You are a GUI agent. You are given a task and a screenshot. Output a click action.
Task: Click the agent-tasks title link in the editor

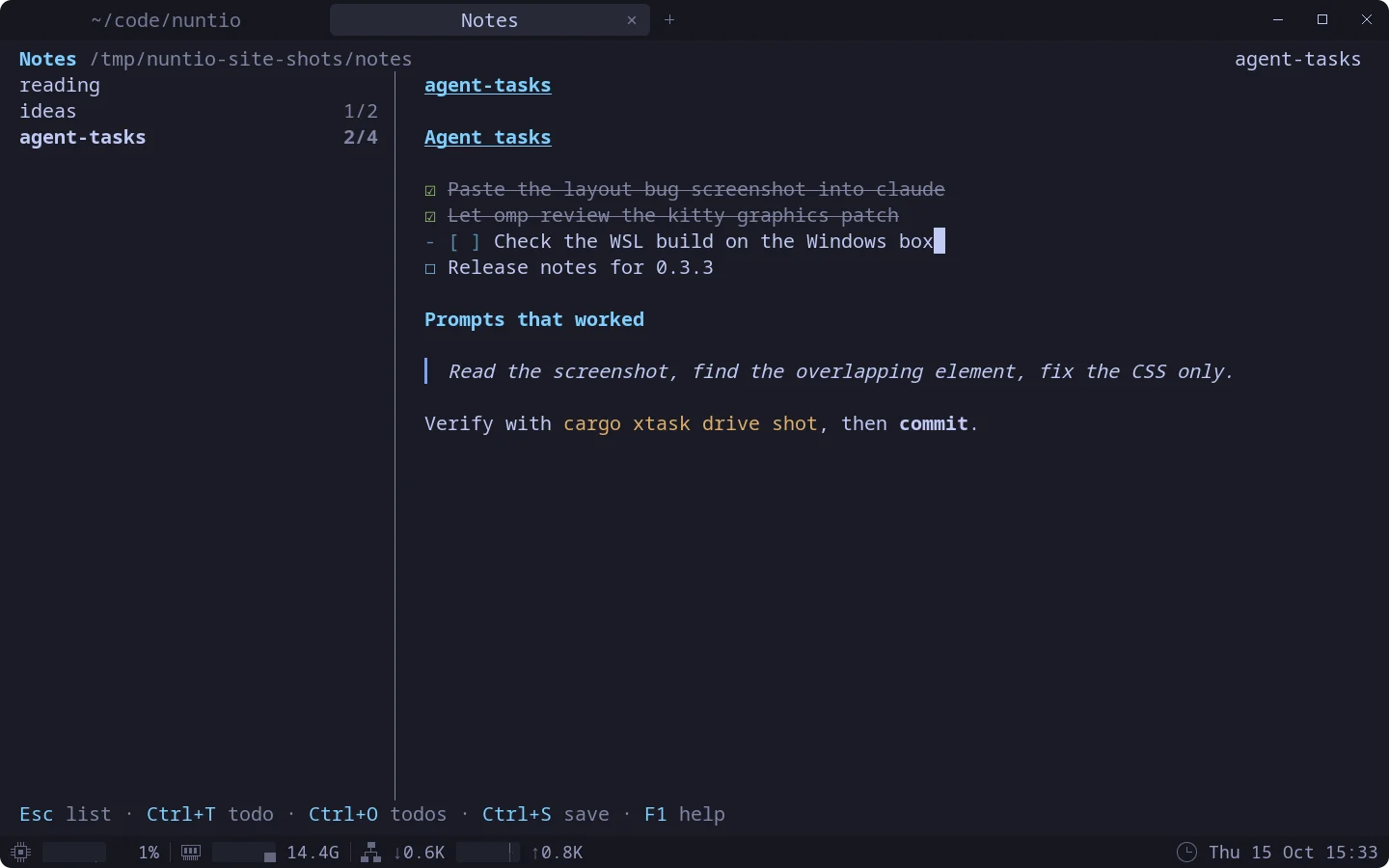click(x=488, y=86)
